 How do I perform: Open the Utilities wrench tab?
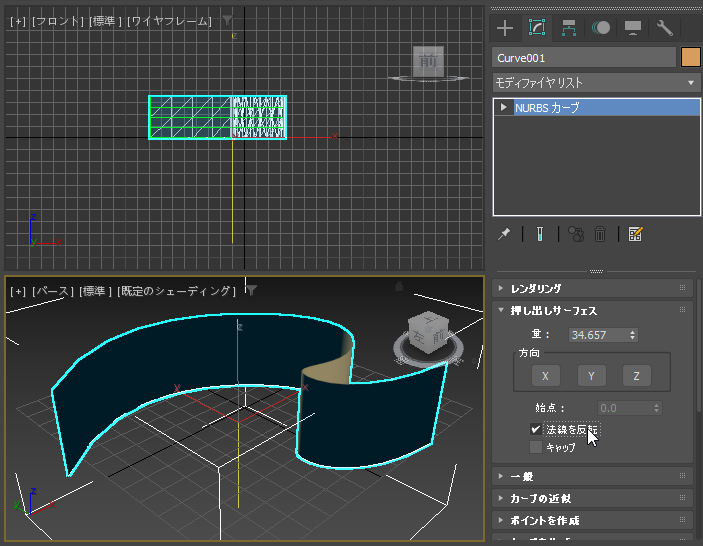[664, 28]
